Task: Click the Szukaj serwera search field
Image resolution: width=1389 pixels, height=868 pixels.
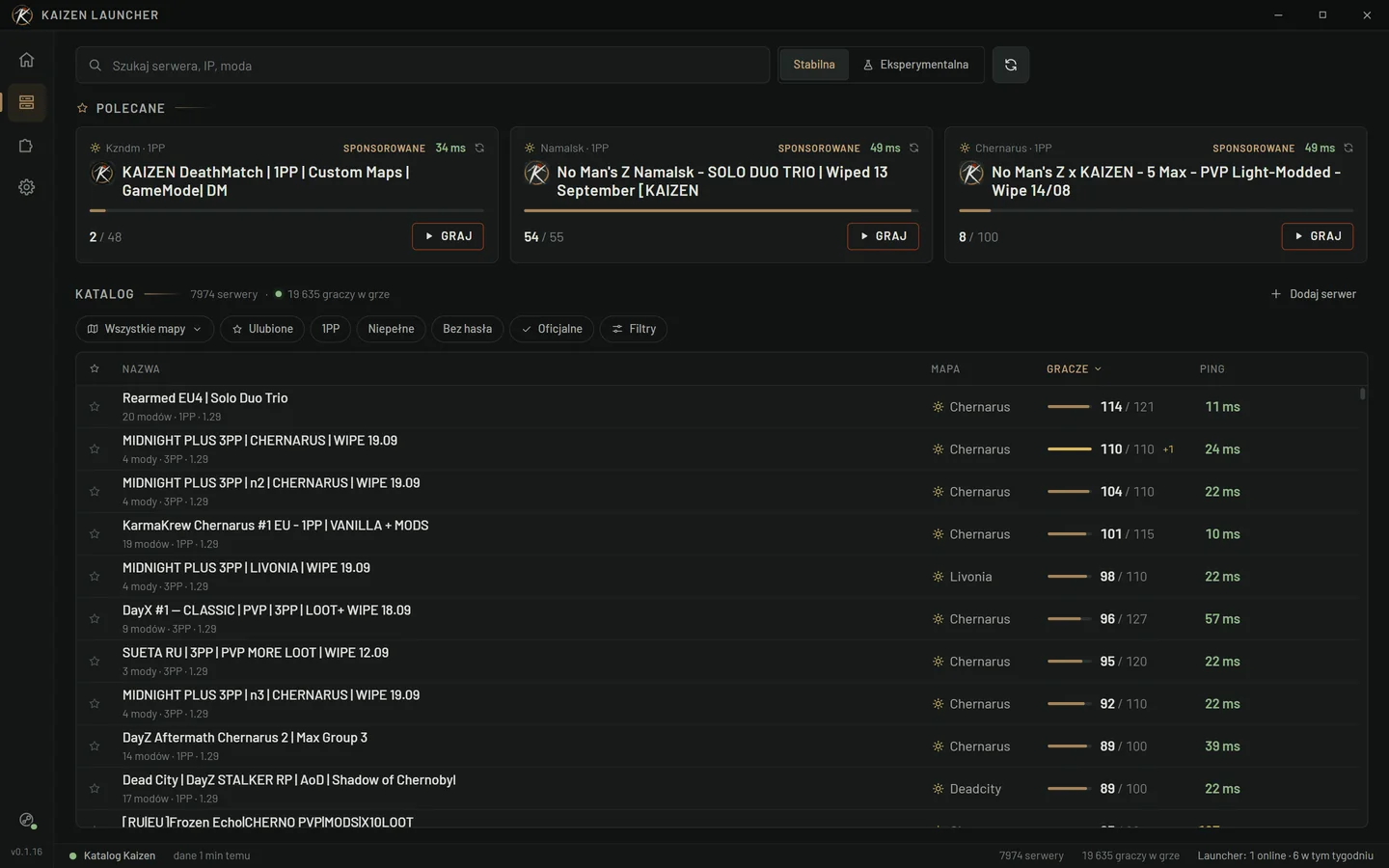Action: [x=422, y=66]
